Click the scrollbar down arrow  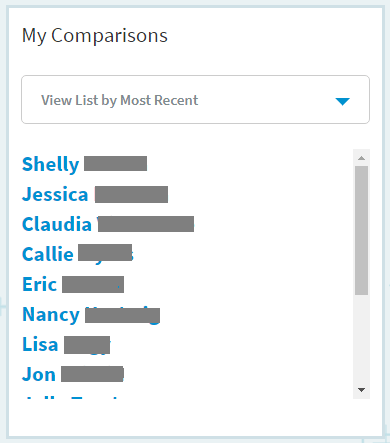[x=361, y=389]
